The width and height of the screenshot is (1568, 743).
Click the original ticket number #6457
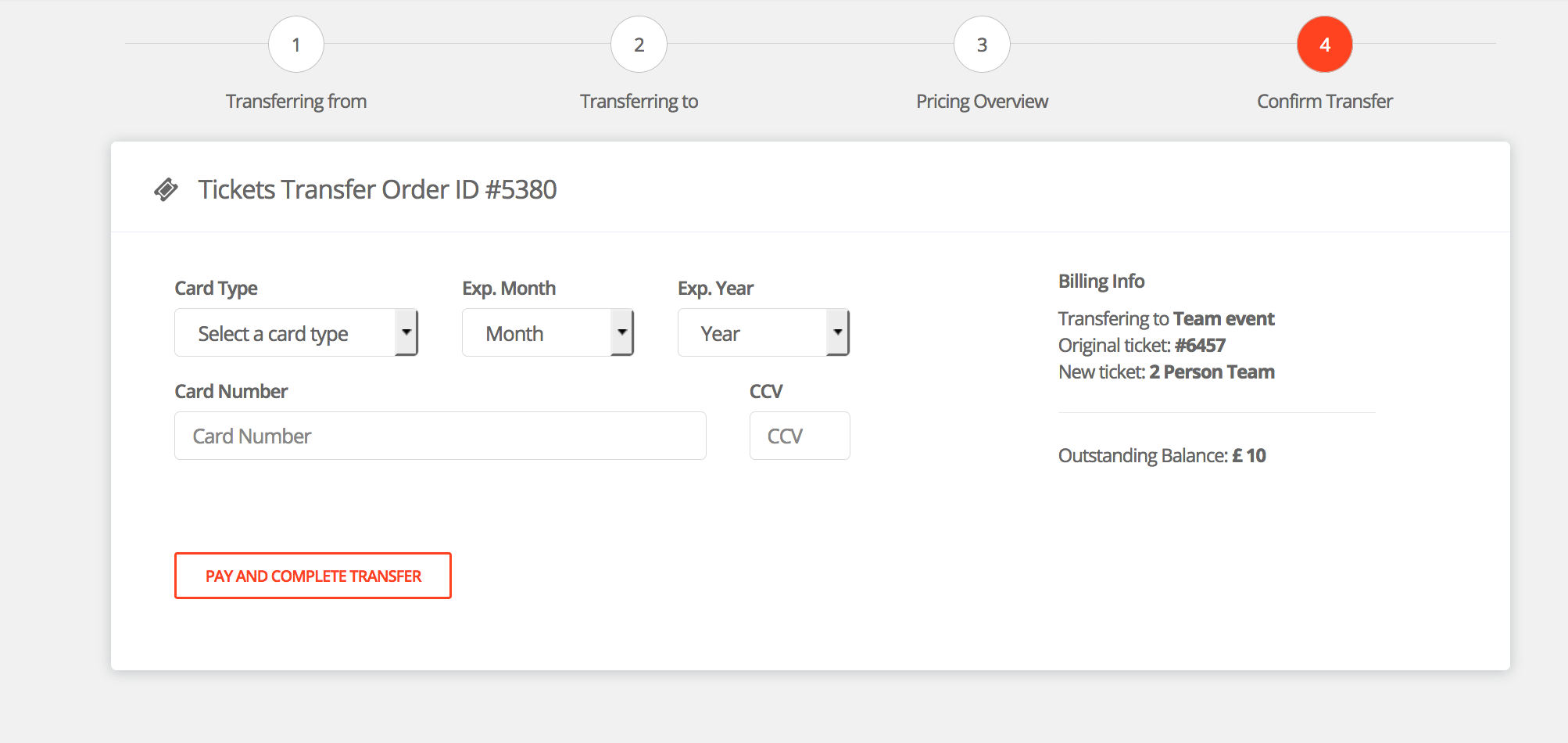[1200, 346]
